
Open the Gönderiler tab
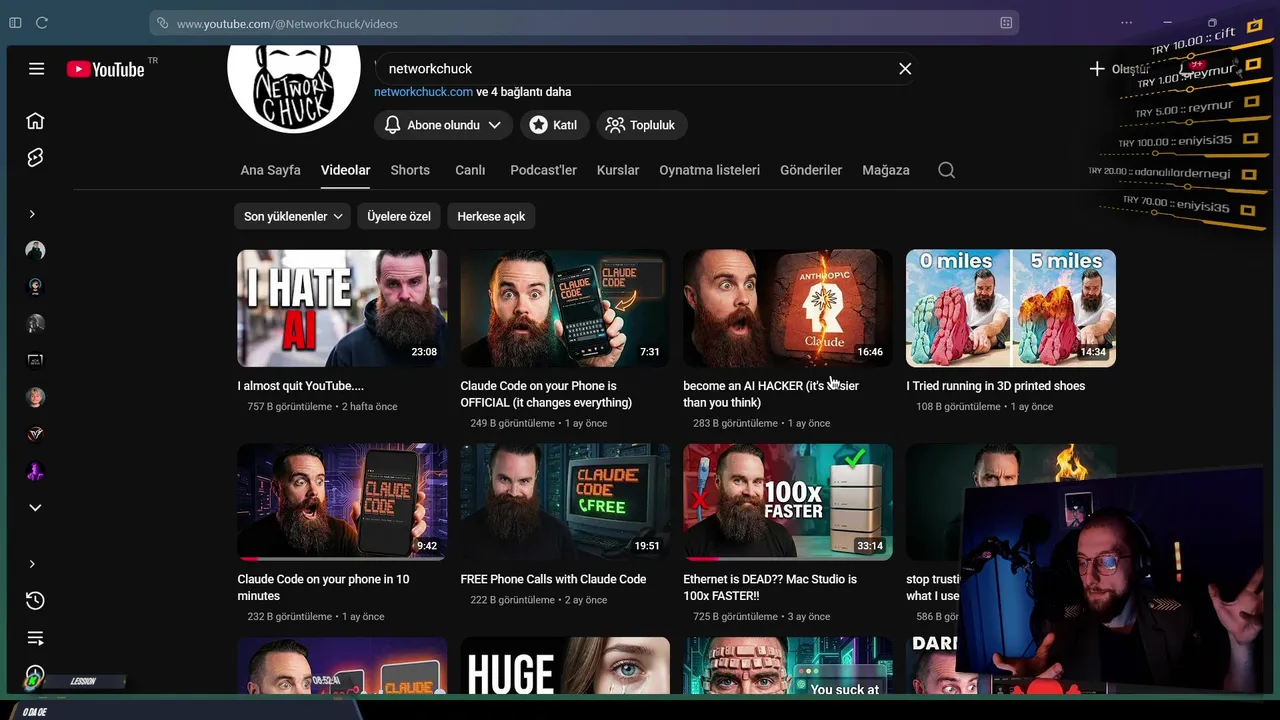[811, 170]
